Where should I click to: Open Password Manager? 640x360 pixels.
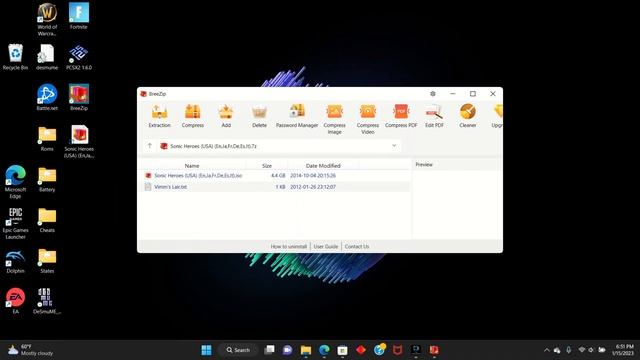pos(297,116)
